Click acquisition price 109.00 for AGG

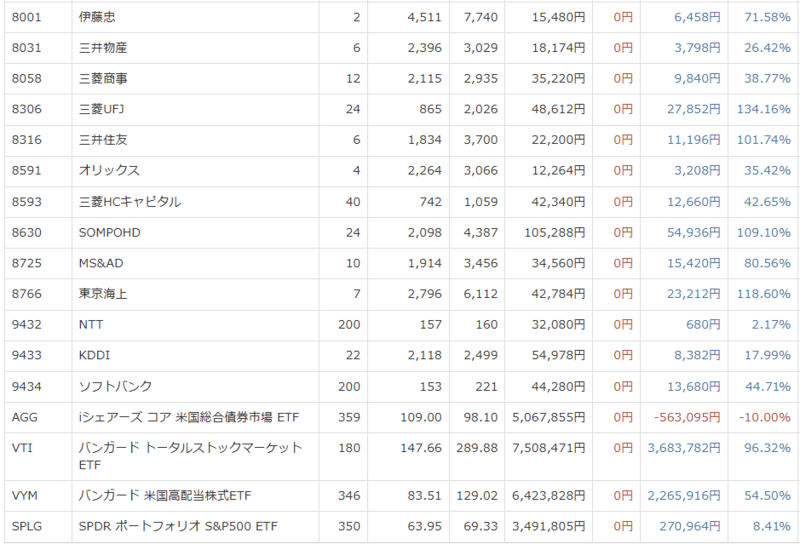pos(421,417)
